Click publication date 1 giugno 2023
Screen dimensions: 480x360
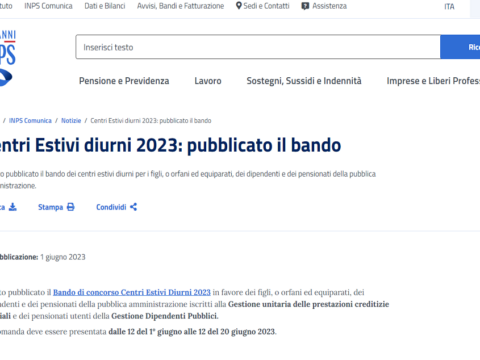[x=63, y=257]
